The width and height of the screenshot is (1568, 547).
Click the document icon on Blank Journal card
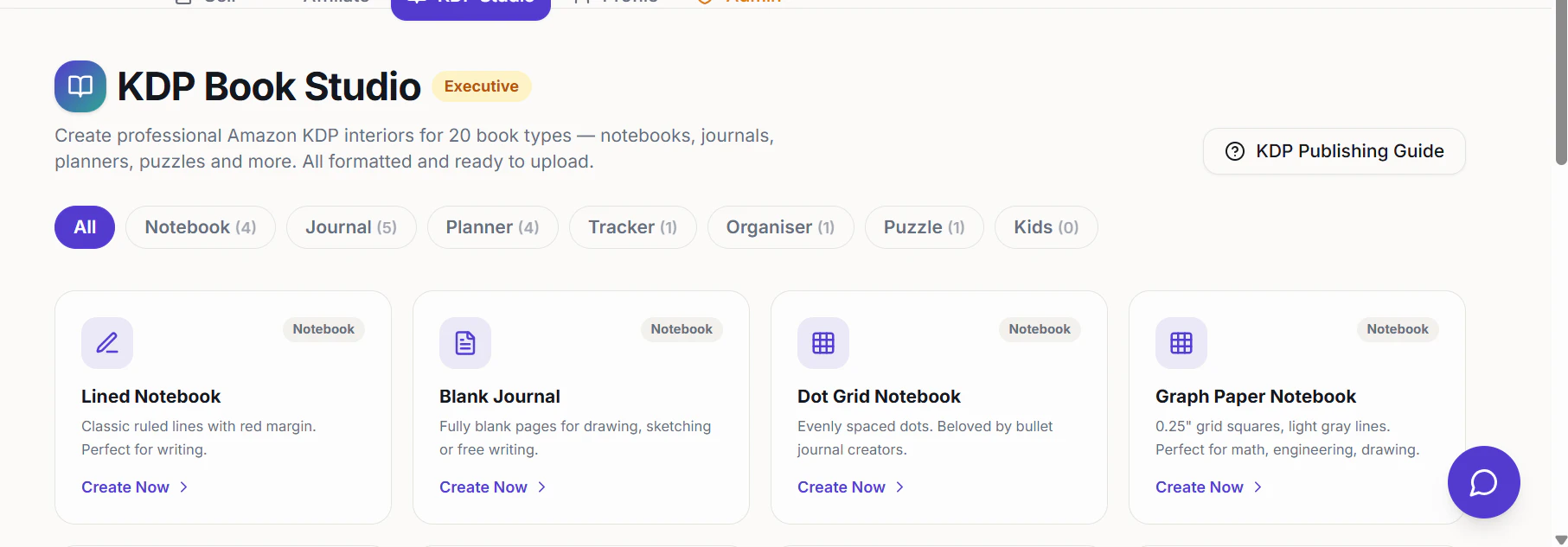465,343
